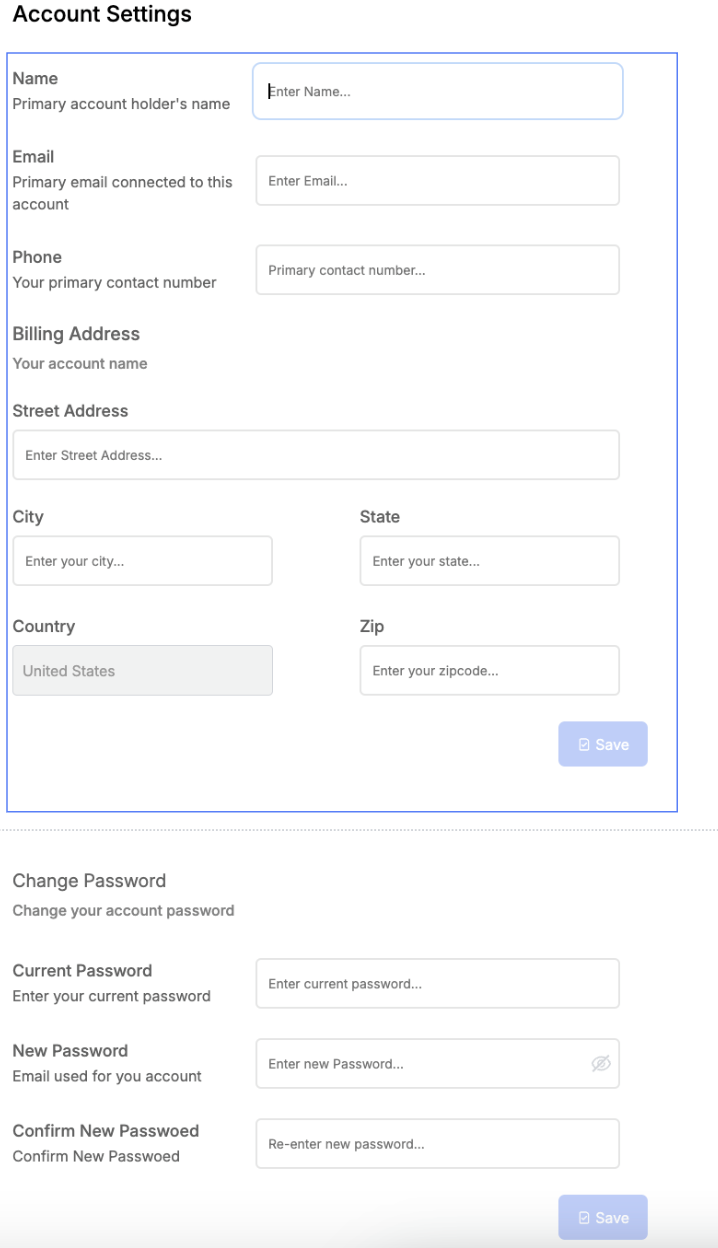Screen dimensions: 718x1248
Task: Select the City text field
Action: pyautogui.click(x=142, y=561)
